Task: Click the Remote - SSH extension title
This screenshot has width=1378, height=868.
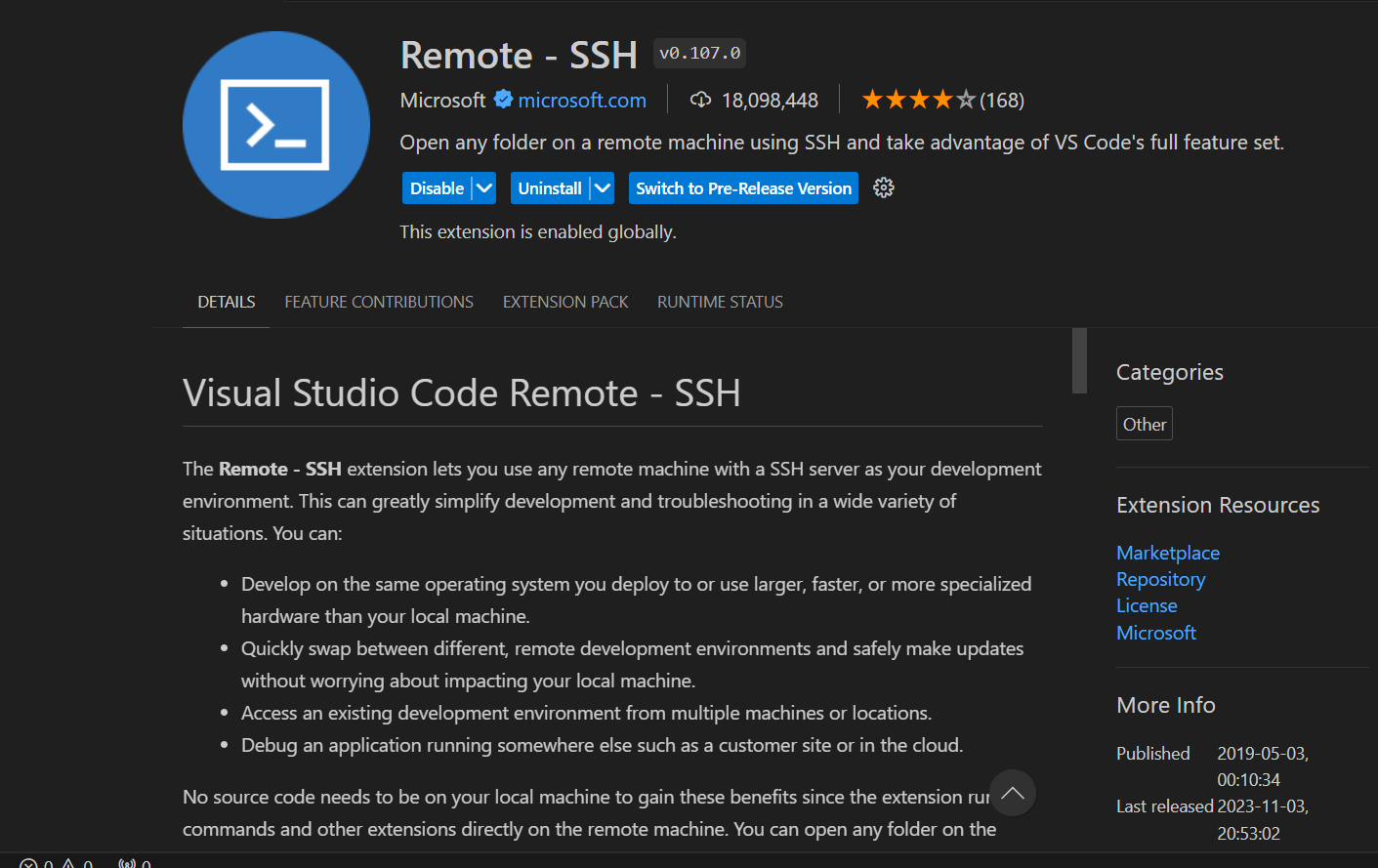Action: click(519, 55)
